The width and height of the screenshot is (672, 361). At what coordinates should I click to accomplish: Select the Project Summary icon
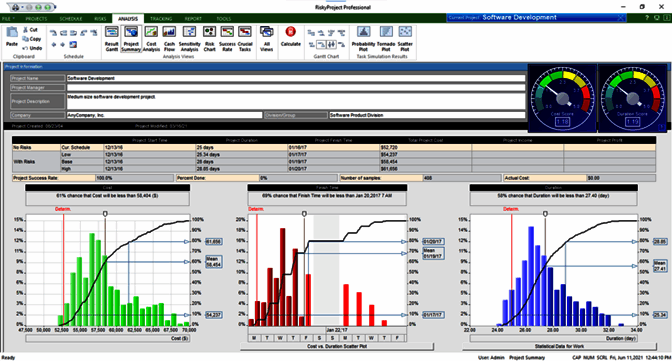point(131,39)
